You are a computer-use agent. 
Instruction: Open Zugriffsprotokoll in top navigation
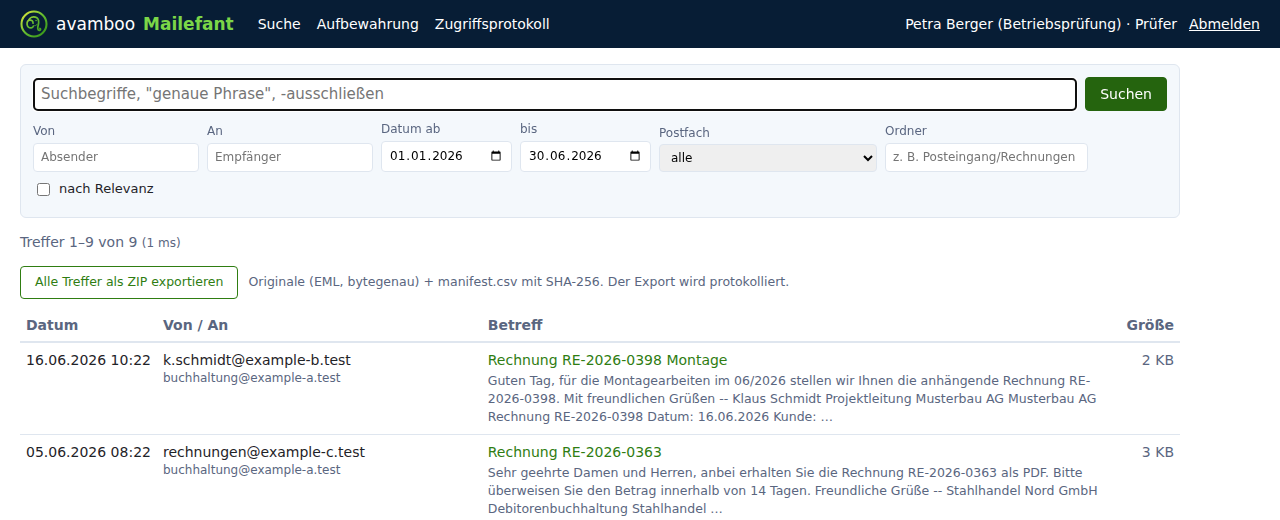click(x=492, y=24)
